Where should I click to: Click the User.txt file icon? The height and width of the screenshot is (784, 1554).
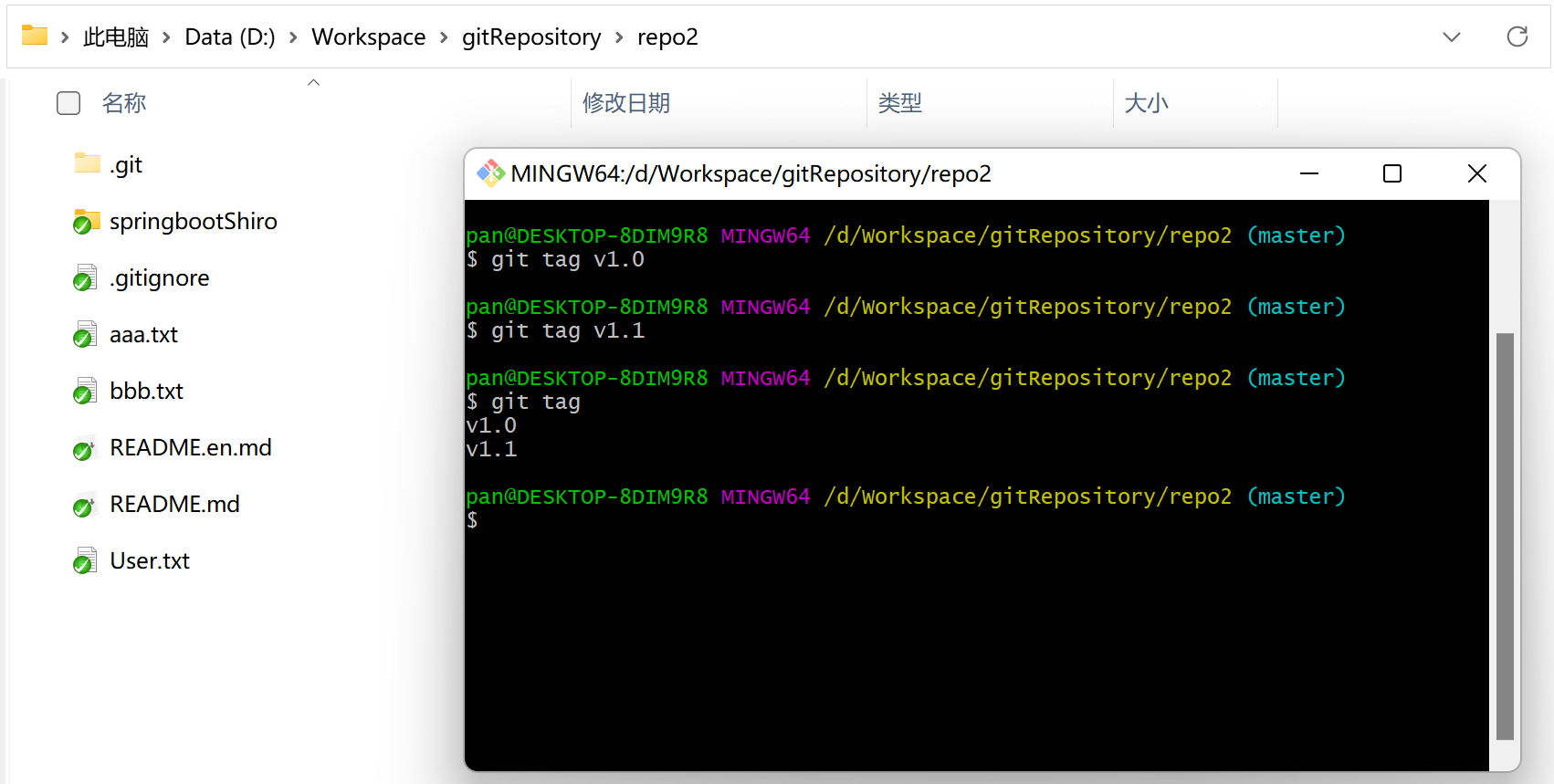click(86, 561)
